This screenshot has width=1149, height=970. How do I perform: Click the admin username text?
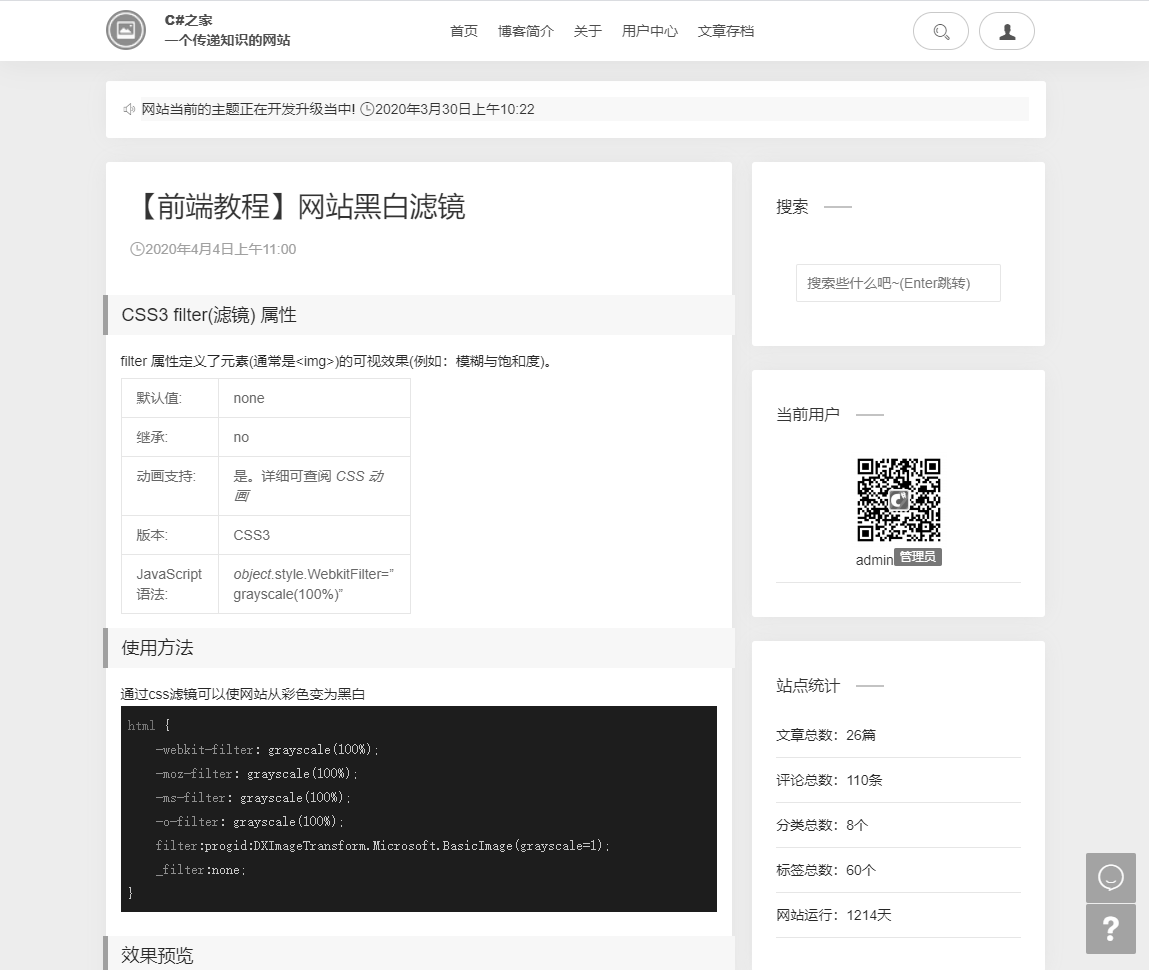pos(874,560)
